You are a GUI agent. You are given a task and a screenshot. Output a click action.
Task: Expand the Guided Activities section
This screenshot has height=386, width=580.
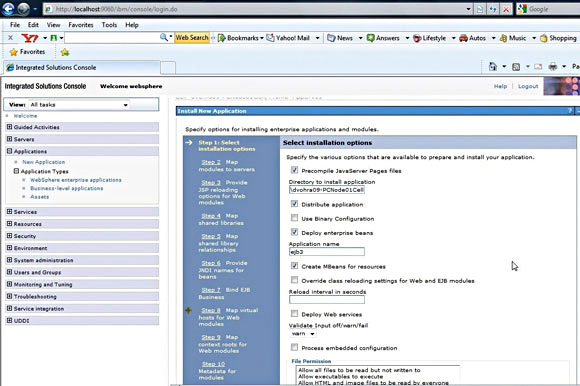pos(10,127)
